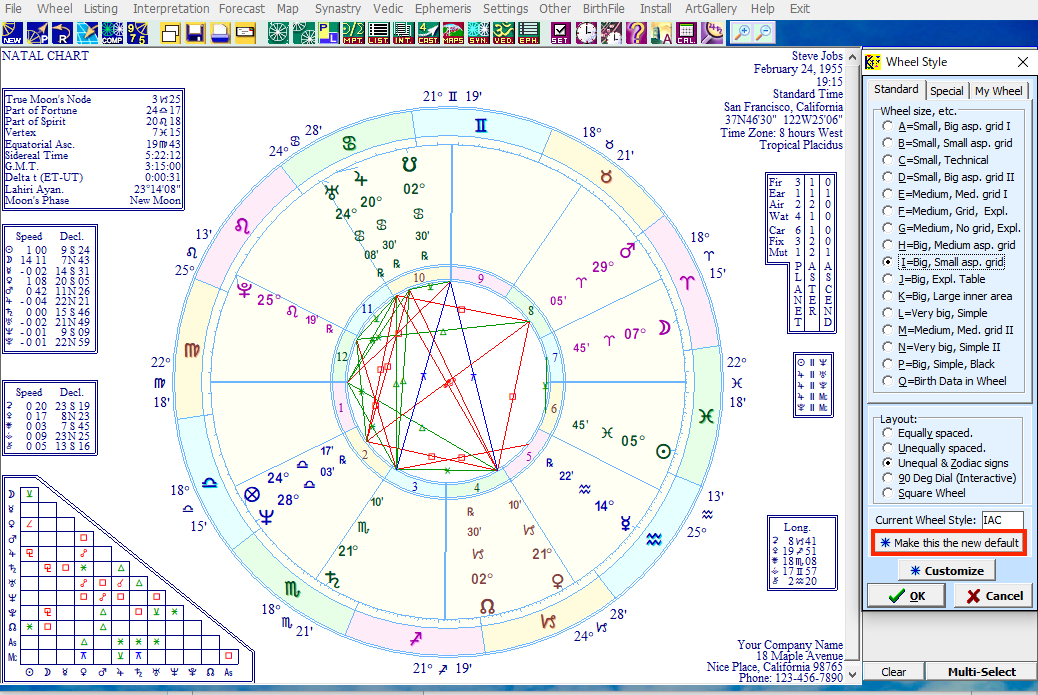Viewport: 1038px width, 695px height.
Task: Select Q=Birth Data in Wheel option
Action: [x=945, y=381]
